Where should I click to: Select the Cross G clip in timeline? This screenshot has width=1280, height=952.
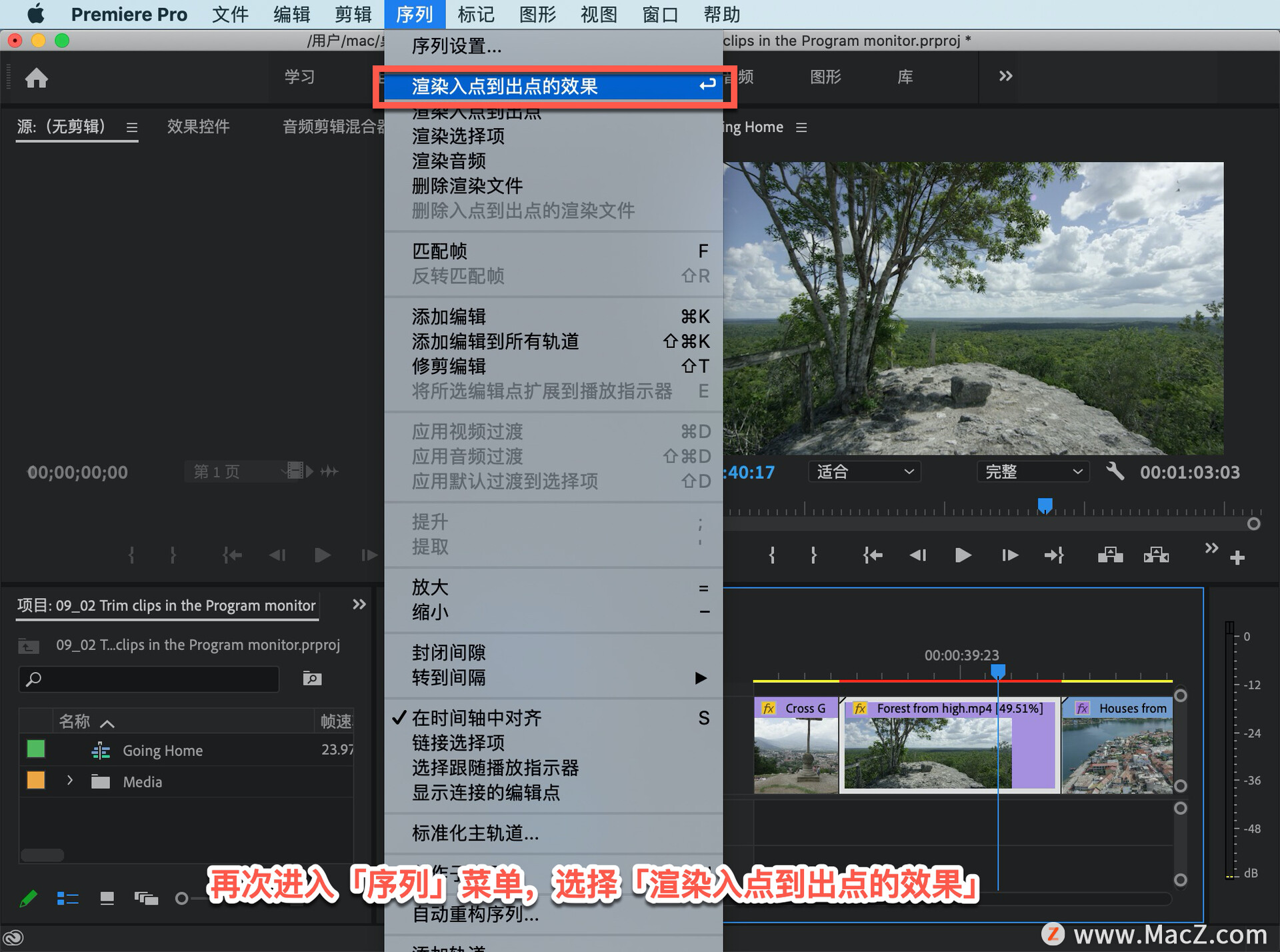tap(796, 745)
